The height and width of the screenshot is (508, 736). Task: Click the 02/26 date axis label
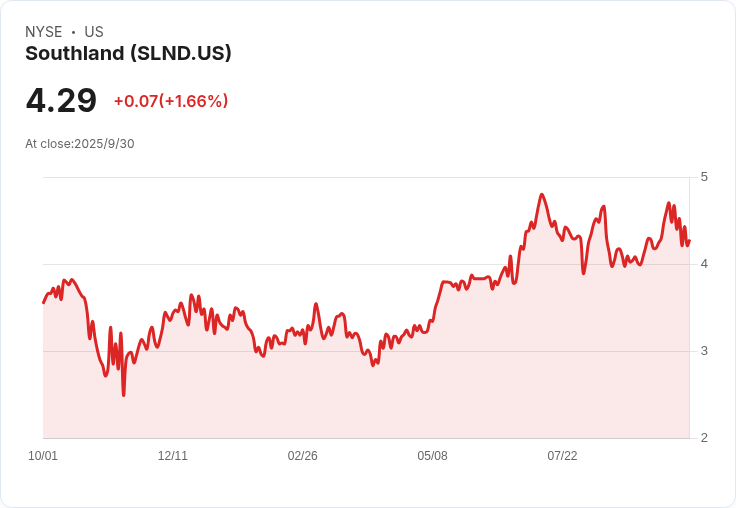(x=302, y=456)
